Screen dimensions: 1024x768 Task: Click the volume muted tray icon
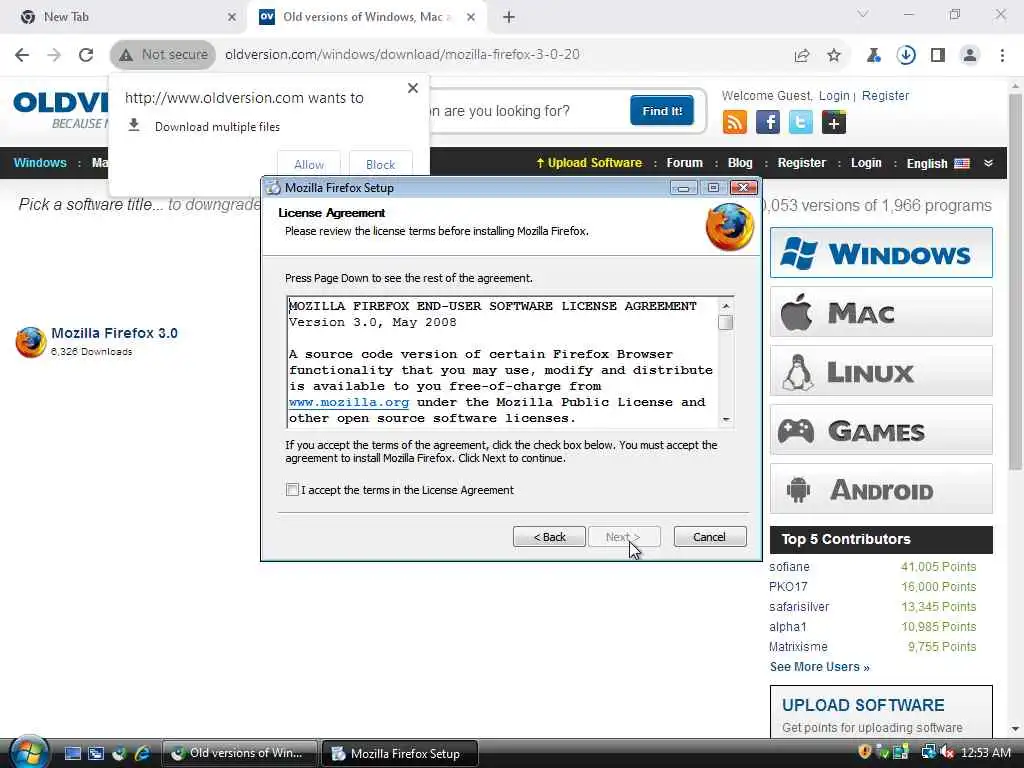(x=947, y=753)
